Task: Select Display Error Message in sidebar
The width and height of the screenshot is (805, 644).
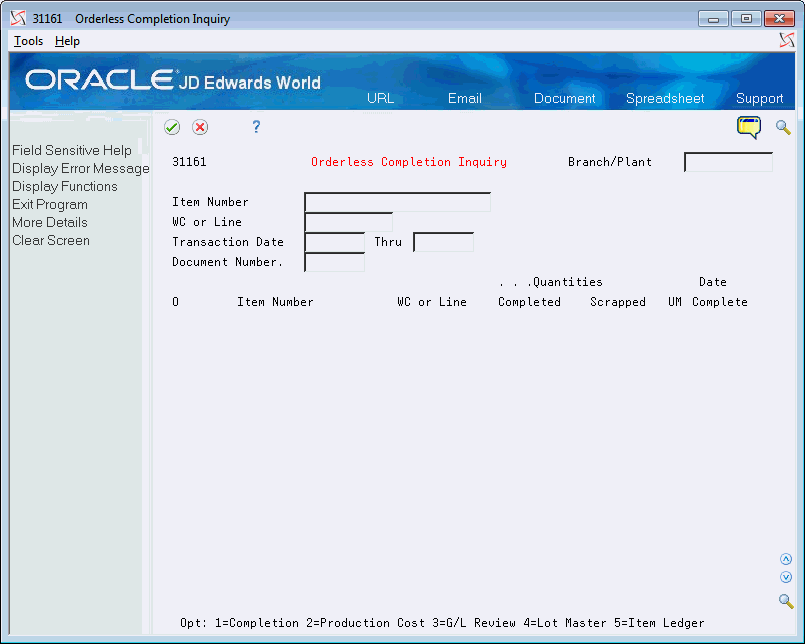Action: tap(81, 168)
